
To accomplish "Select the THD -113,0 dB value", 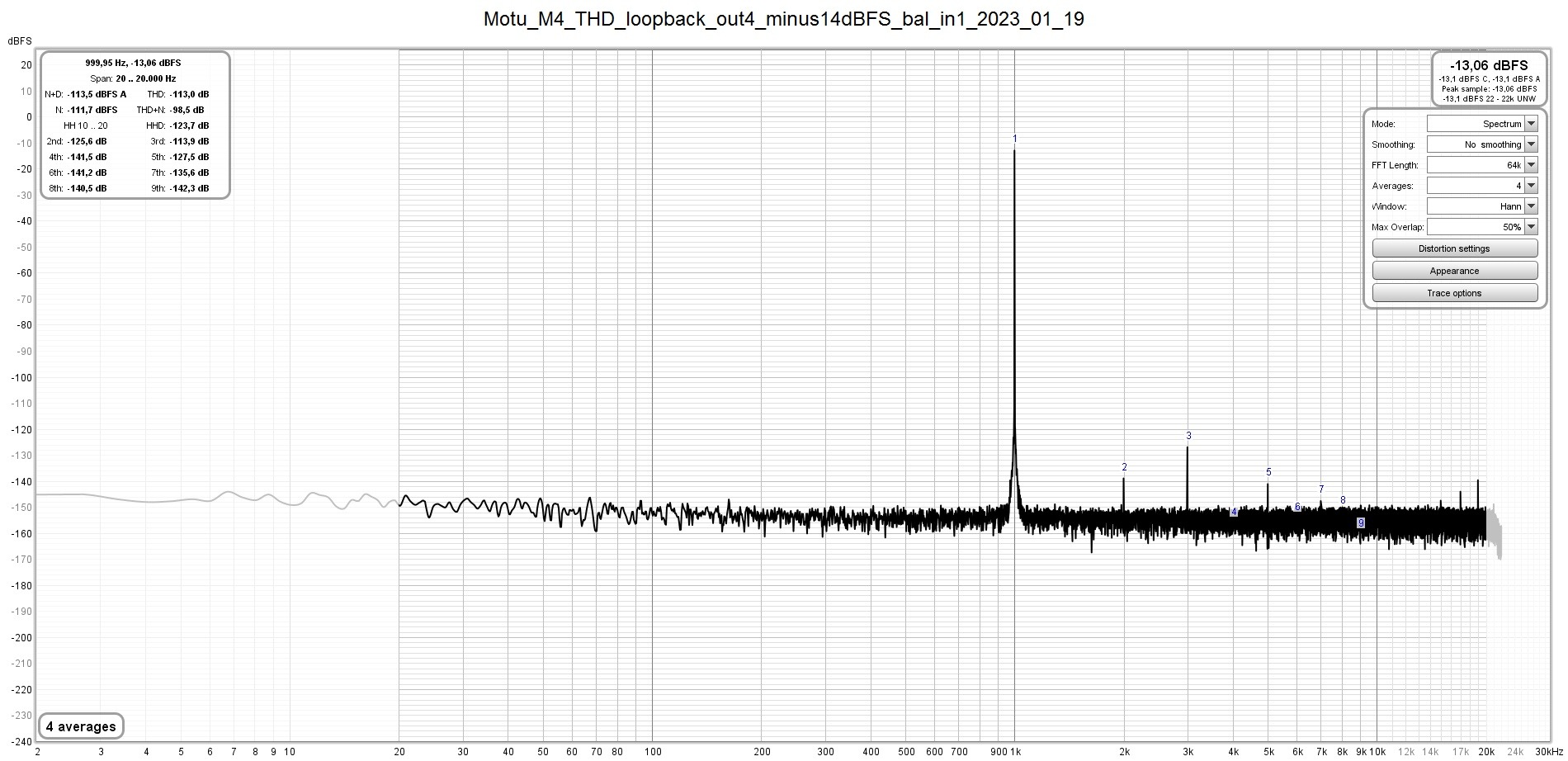I will 189,94.
